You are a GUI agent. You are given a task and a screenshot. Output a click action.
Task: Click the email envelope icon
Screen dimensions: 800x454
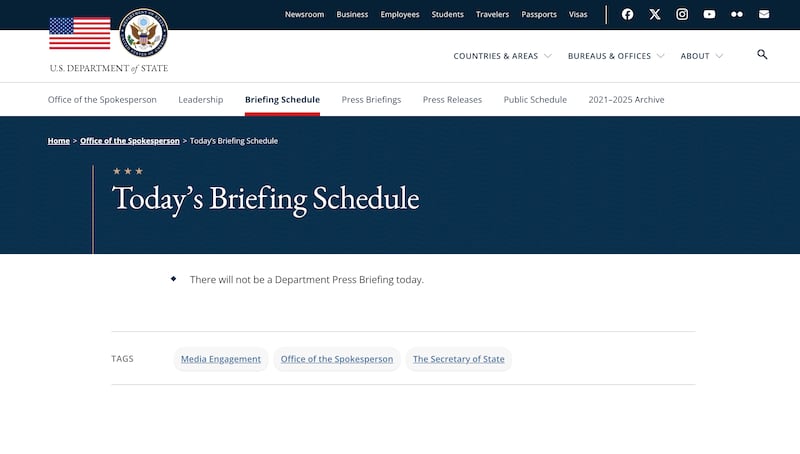(x=764, y=14)
